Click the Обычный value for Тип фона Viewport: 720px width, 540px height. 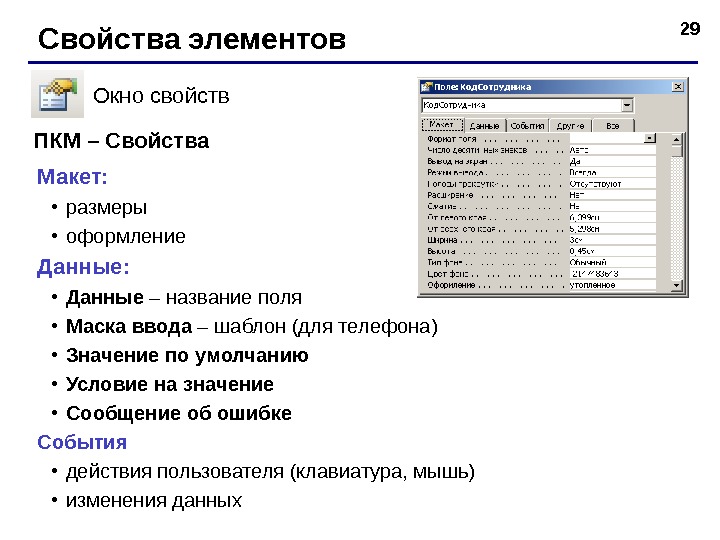point(612,262)
